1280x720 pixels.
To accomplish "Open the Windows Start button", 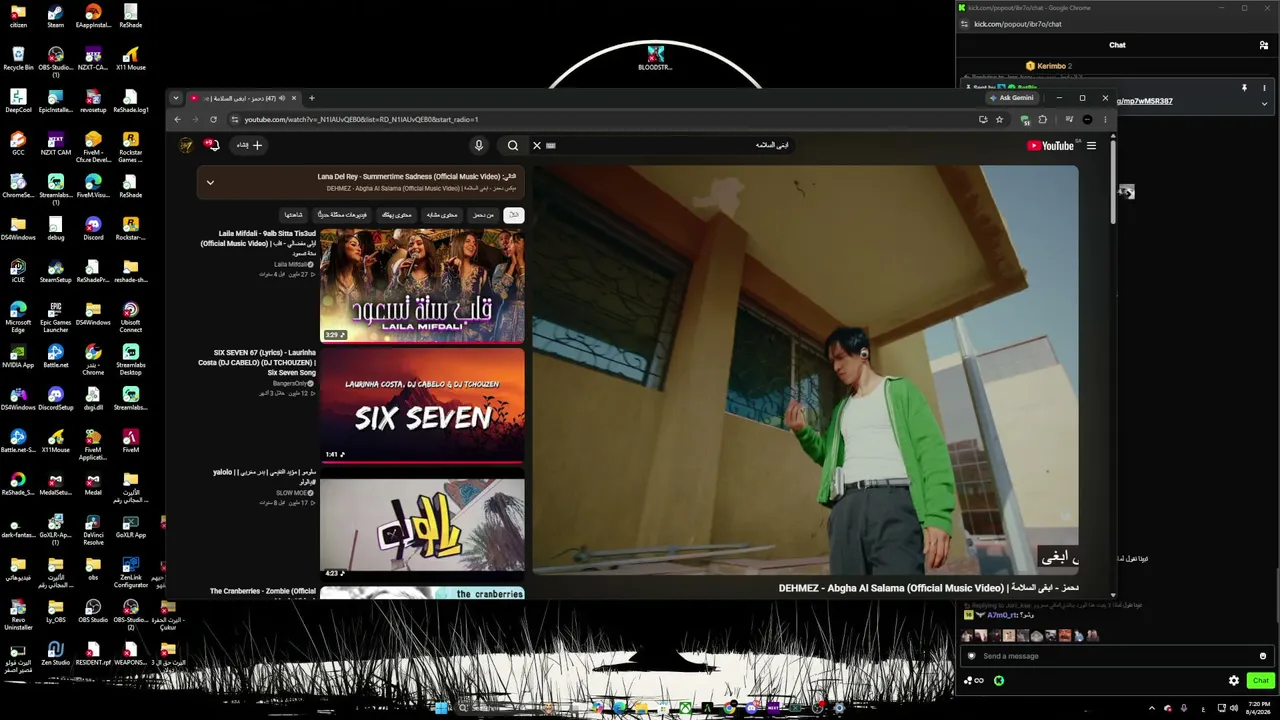I will 441,708.
